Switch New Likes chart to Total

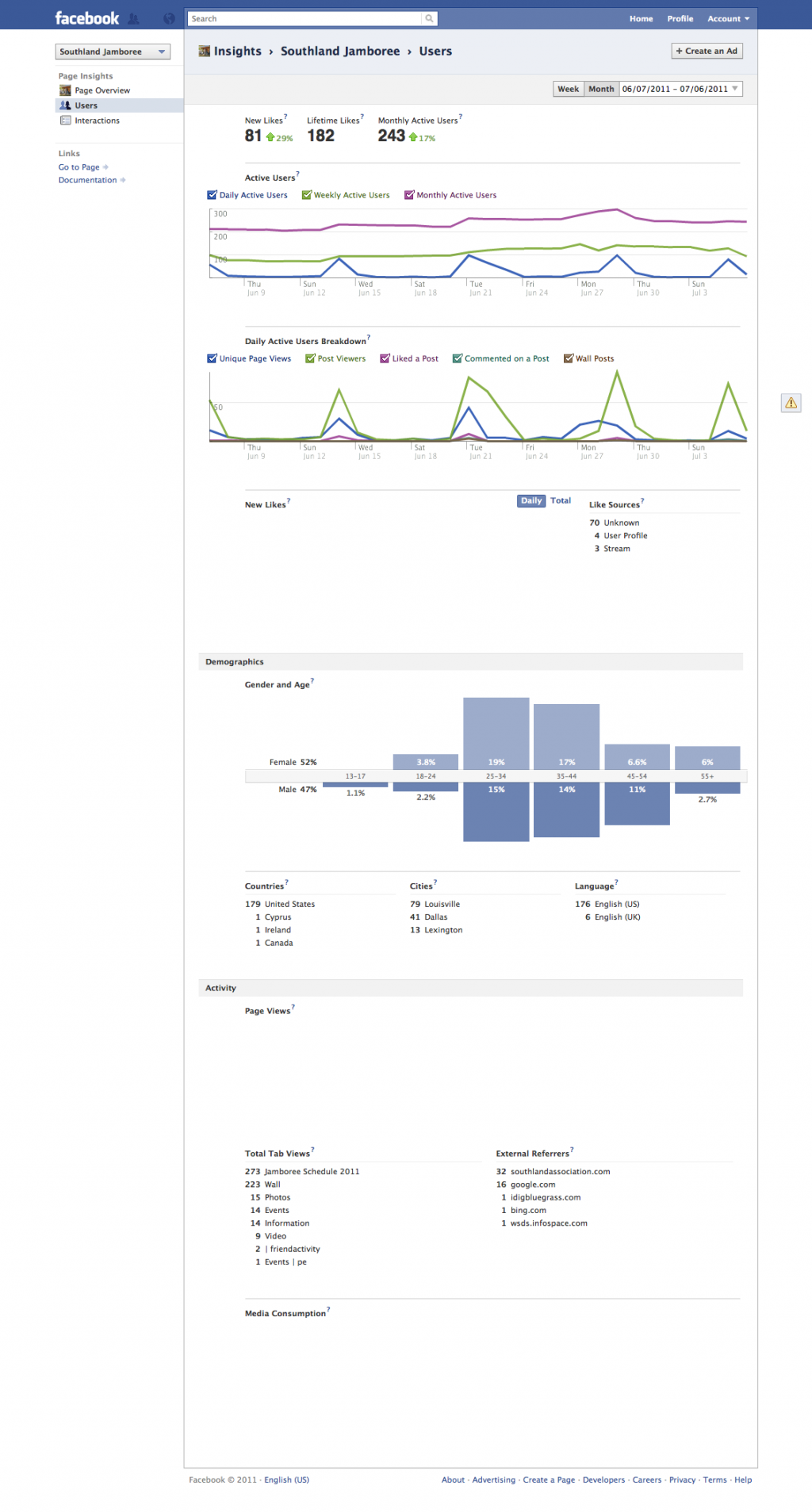pyautogui.click(x=561, y=500)
